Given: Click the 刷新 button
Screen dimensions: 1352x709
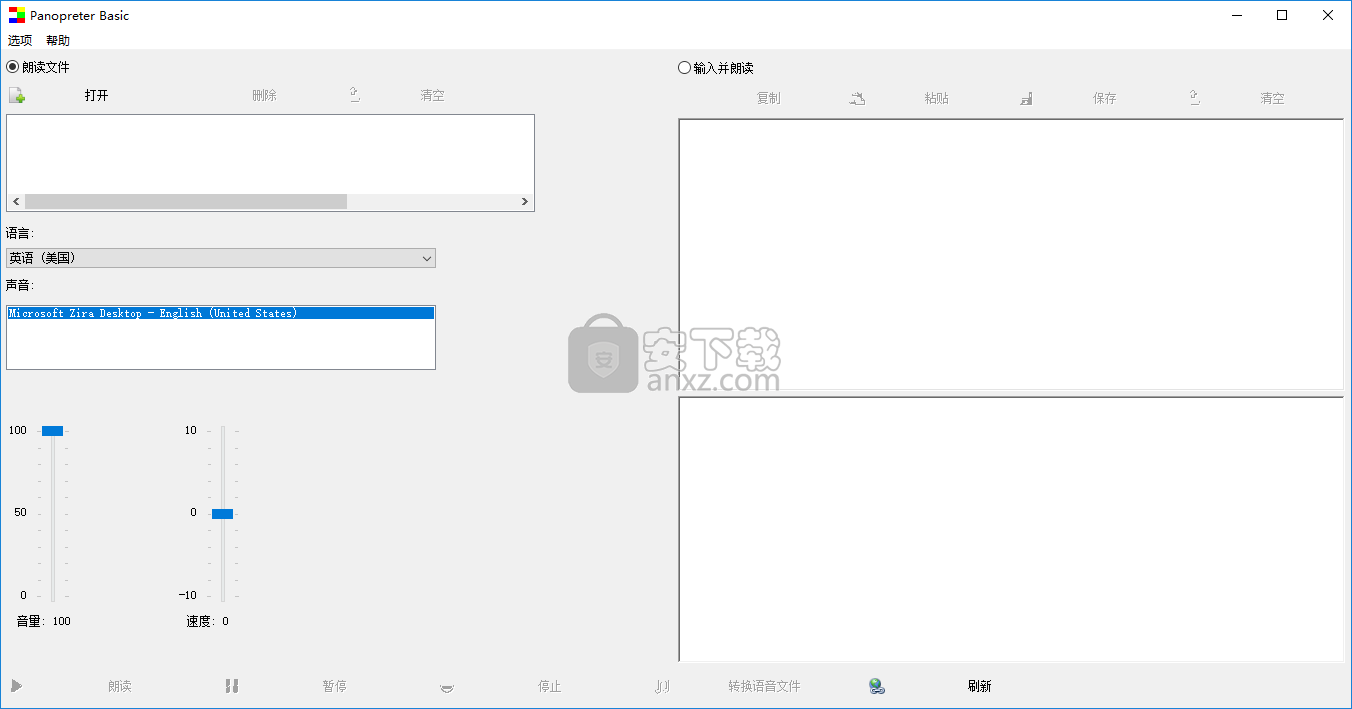Looking at the screenshot, I should coord(979,686).
